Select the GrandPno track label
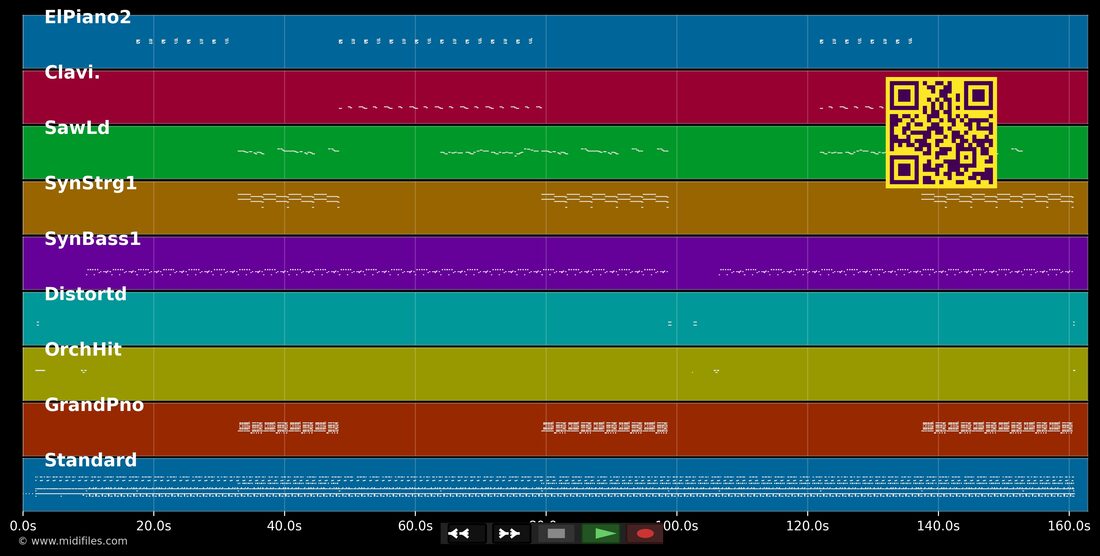The height and width of the screenshot is (556, 1100). pos(94,405)
